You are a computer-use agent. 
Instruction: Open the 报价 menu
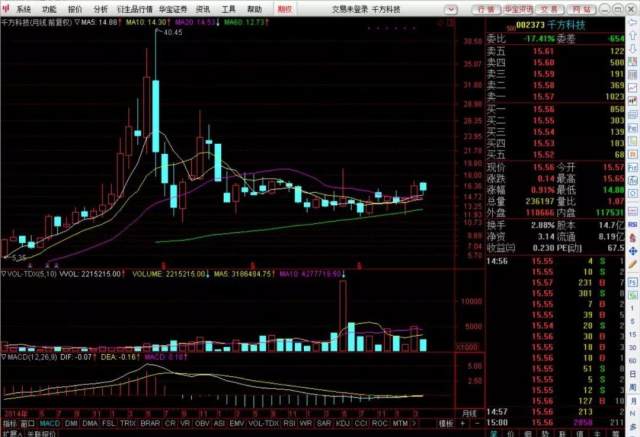coord(75,9)
